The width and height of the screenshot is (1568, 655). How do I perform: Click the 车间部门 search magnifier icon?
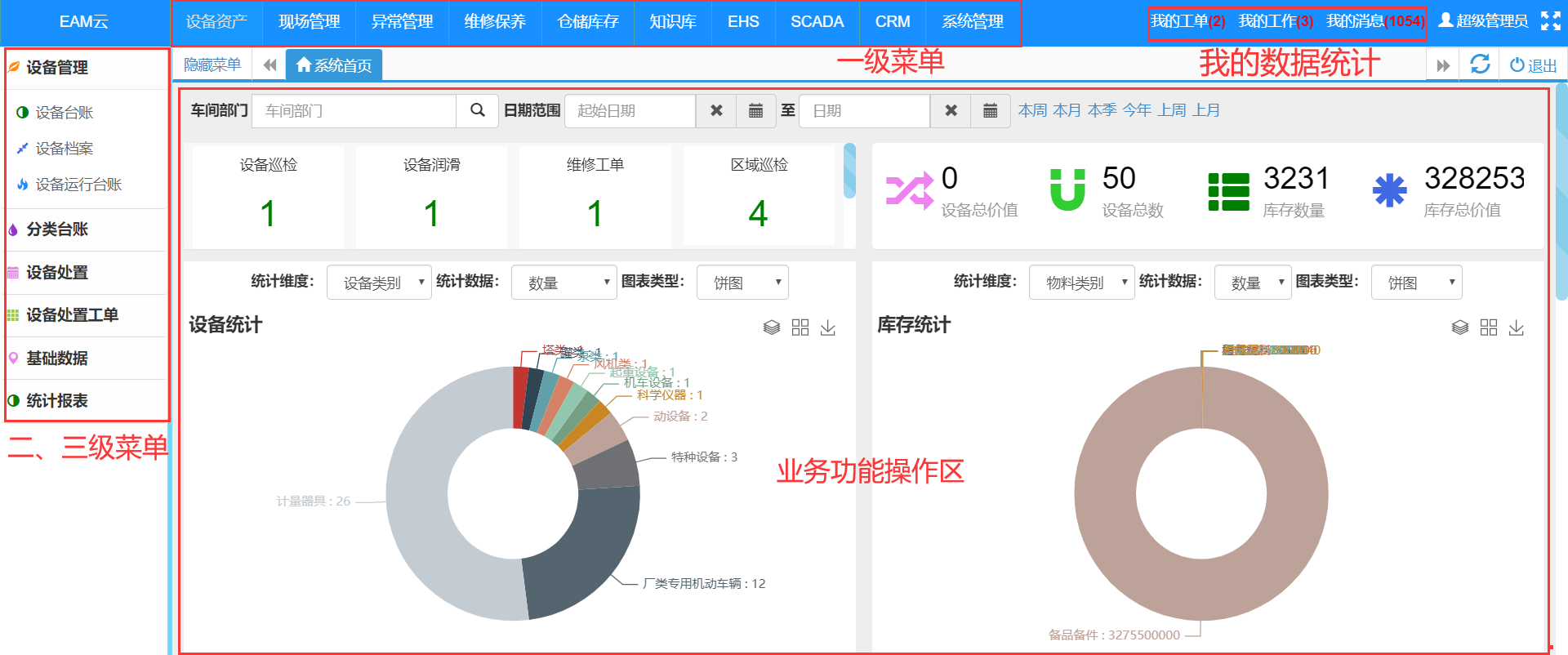pos(478,110)
